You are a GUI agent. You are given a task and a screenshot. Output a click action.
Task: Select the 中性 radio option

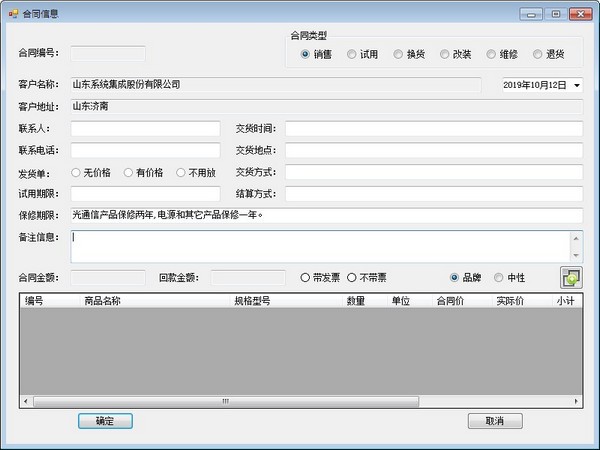point(510,277)
